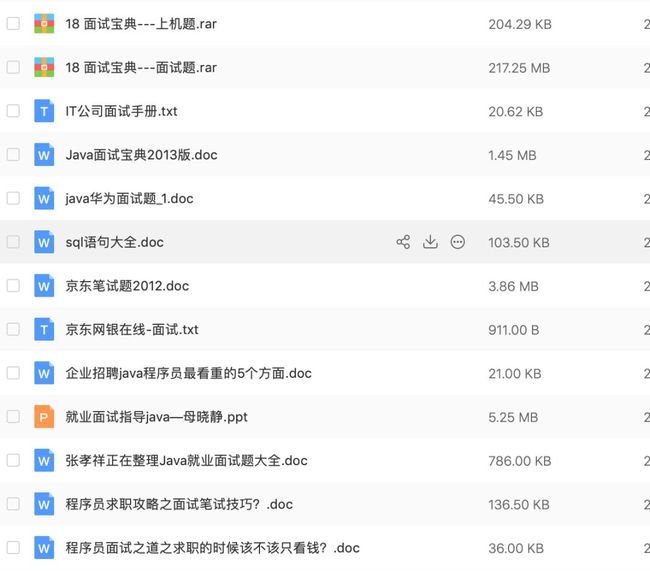Tick the checkbox for 就业面试指导java—母晓静.ppt
The width and height of the screenshot is (650, 571).
(13, 417)
